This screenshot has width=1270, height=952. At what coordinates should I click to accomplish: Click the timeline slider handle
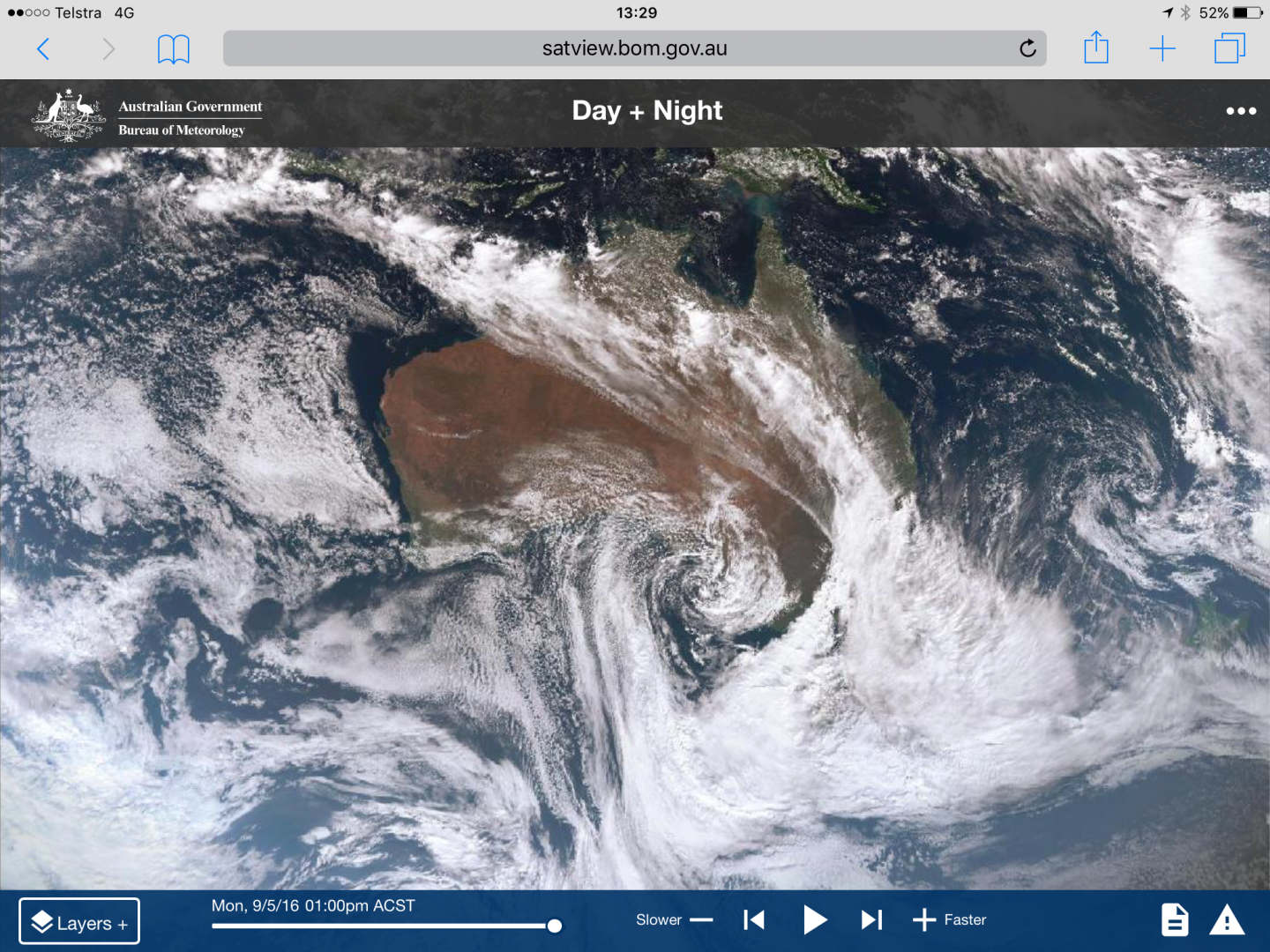click(x=555, y=926)
